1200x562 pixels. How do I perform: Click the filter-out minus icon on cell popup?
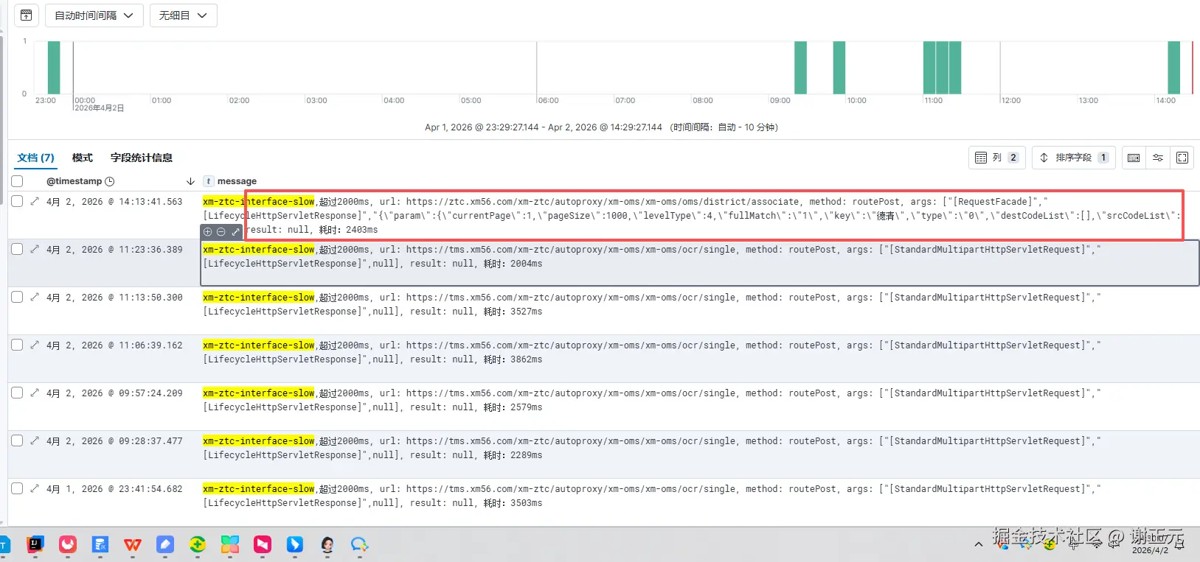221,231
